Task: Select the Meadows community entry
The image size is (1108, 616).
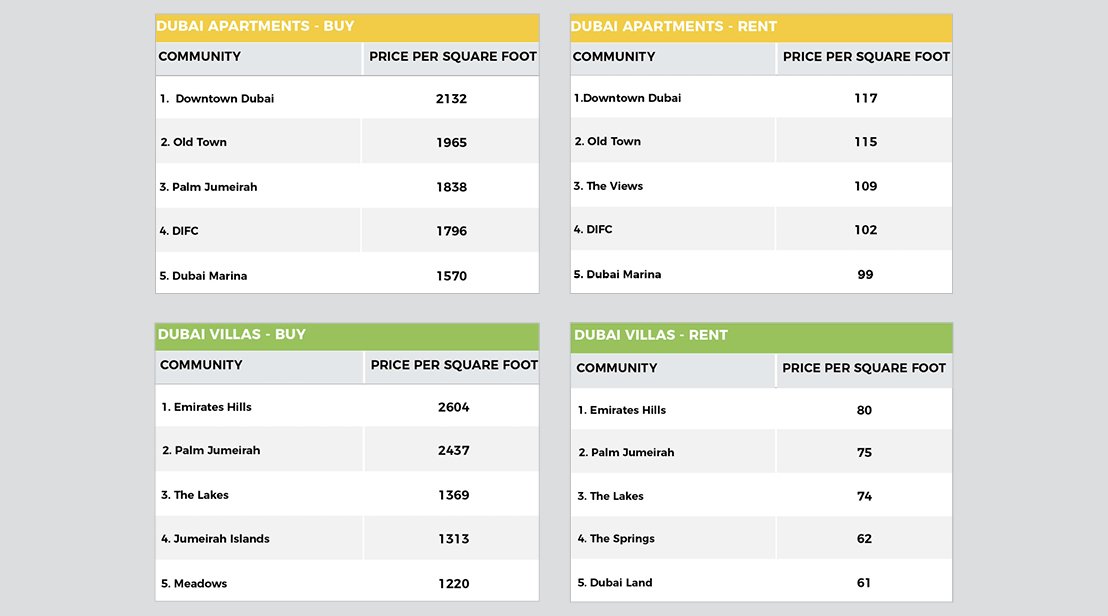Action: tap(200, 584)
